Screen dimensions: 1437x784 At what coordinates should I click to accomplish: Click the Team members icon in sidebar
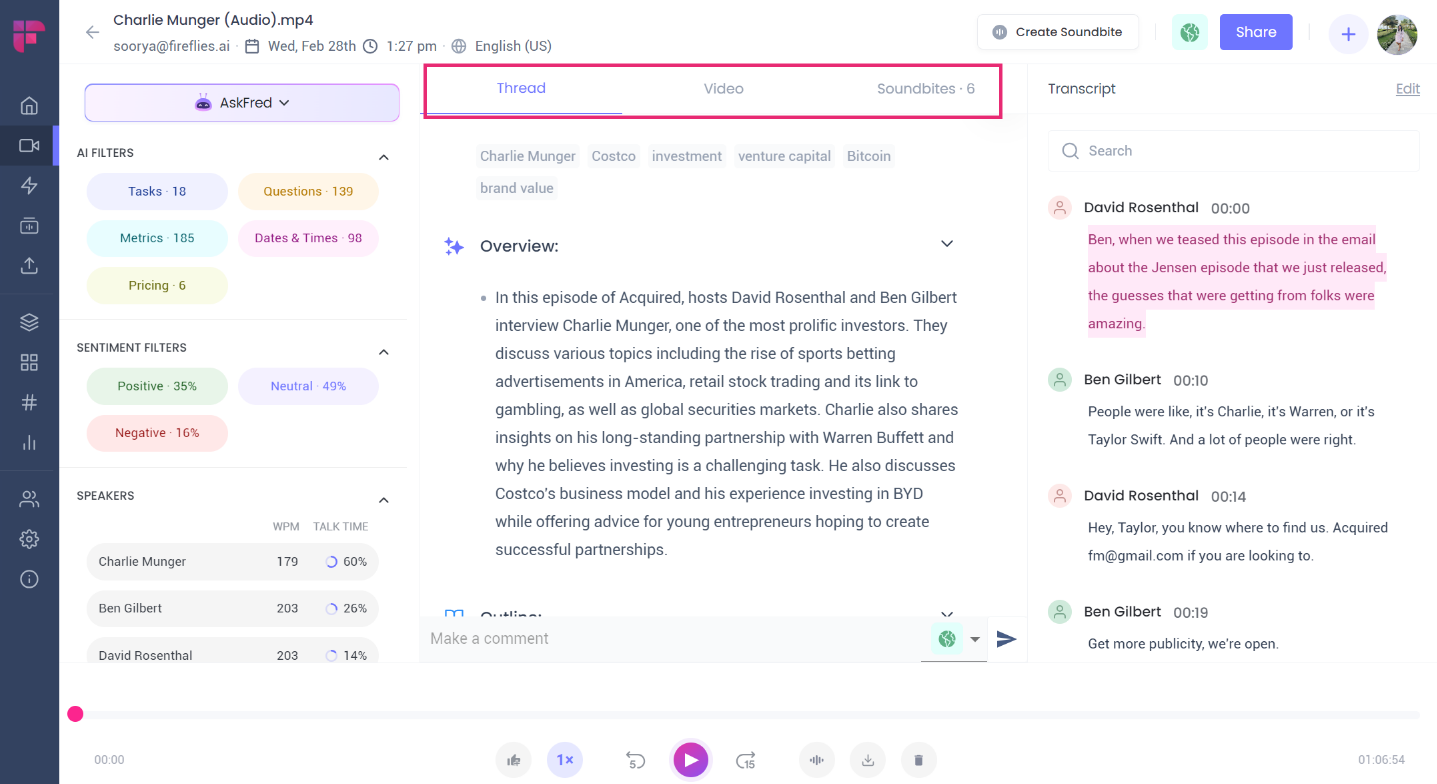pyautogui.click(x=29, y=497)
